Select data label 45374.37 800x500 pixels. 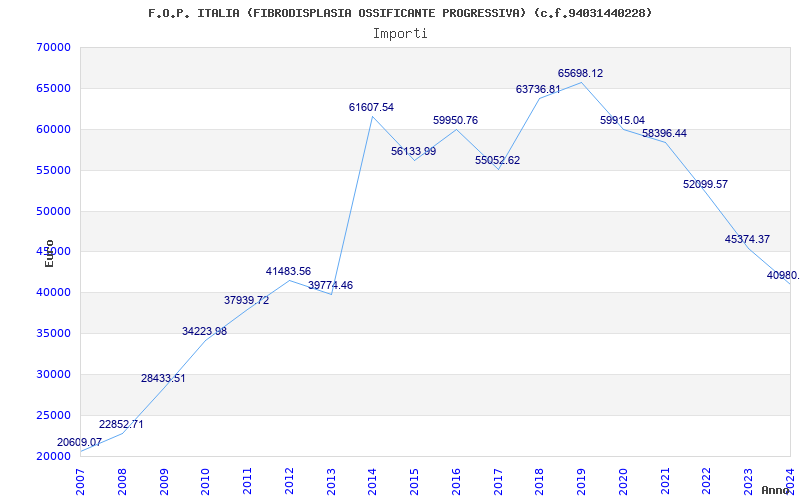(x=747, y=239)
